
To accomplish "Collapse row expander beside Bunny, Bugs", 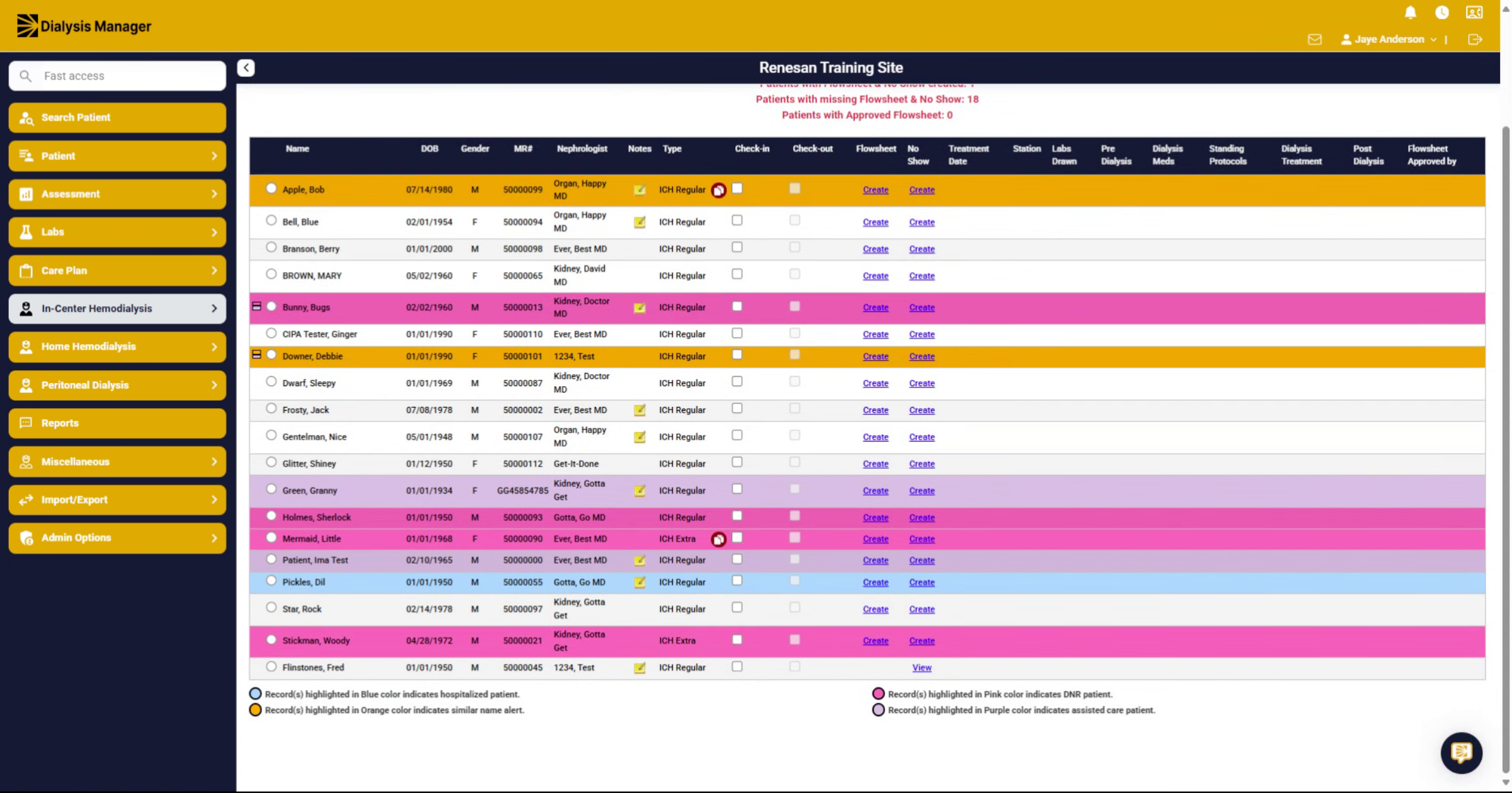I will [x=256, y=306].
